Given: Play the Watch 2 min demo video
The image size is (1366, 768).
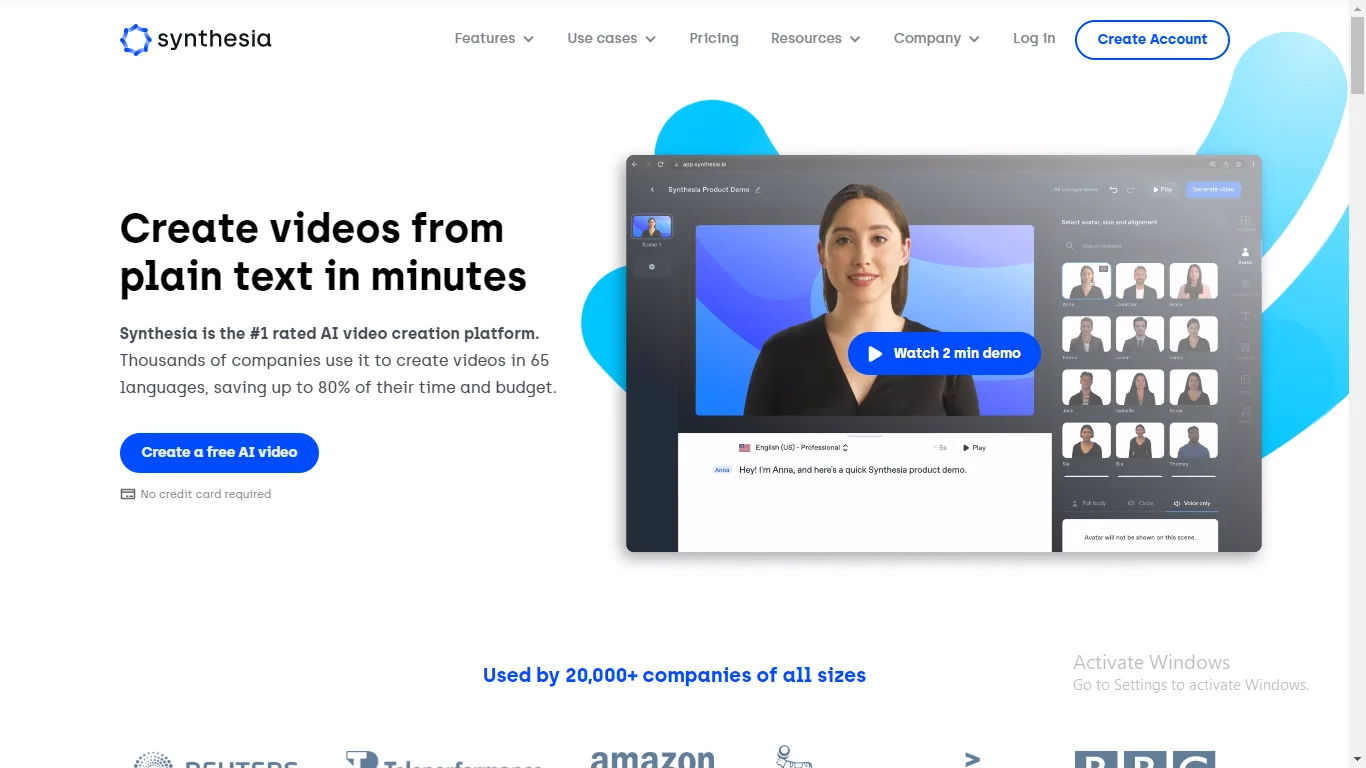Looking at the screenshot, I should (944, 353).
